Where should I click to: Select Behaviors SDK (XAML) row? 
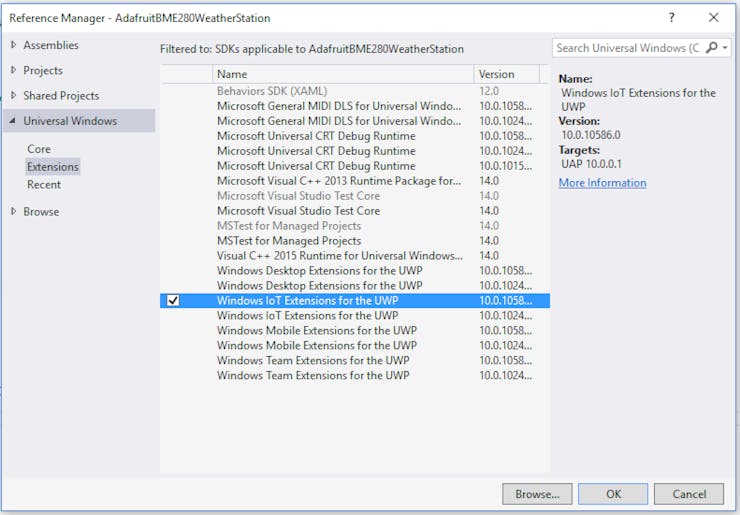click(355, 91)
